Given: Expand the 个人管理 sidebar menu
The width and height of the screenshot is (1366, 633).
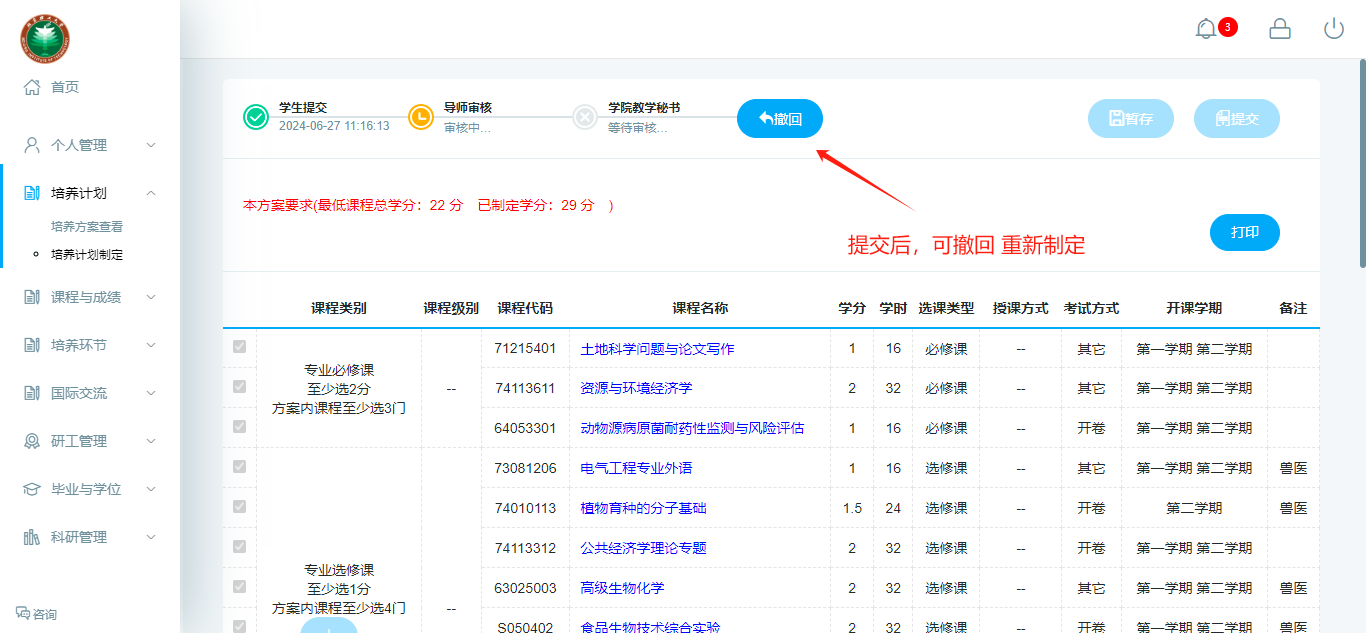Looking at the screenshot, I should [x=90, y=145].
